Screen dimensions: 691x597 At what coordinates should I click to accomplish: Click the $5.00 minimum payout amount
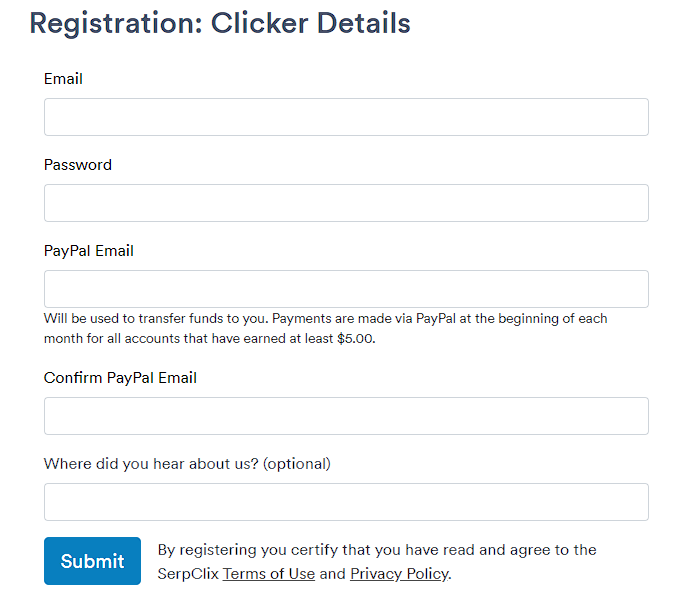pos(355,338)
